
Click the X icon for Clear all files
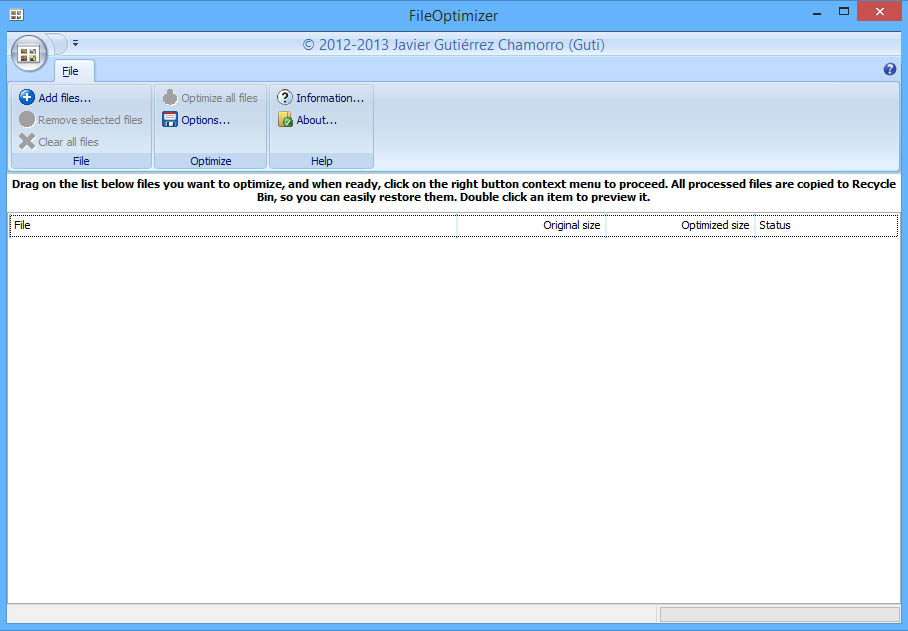click(x=27, y=141)
